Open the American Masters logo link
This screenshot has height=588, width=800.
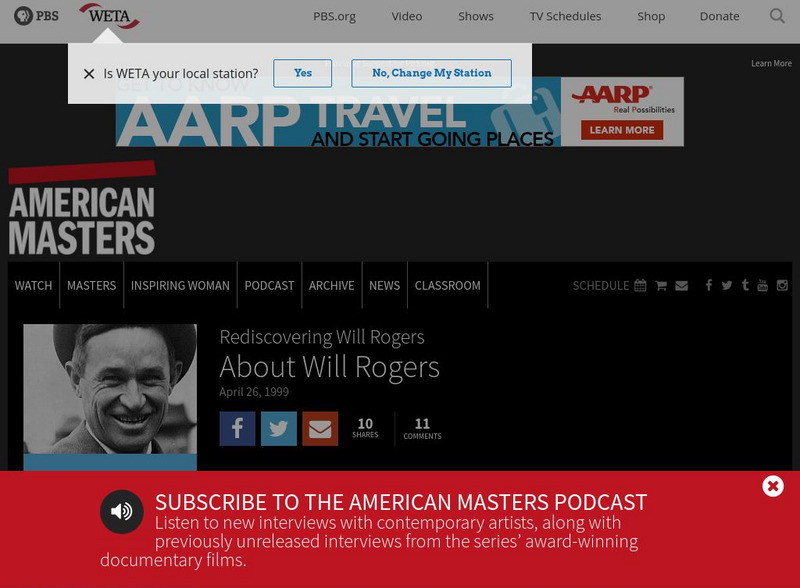point(83,208)
